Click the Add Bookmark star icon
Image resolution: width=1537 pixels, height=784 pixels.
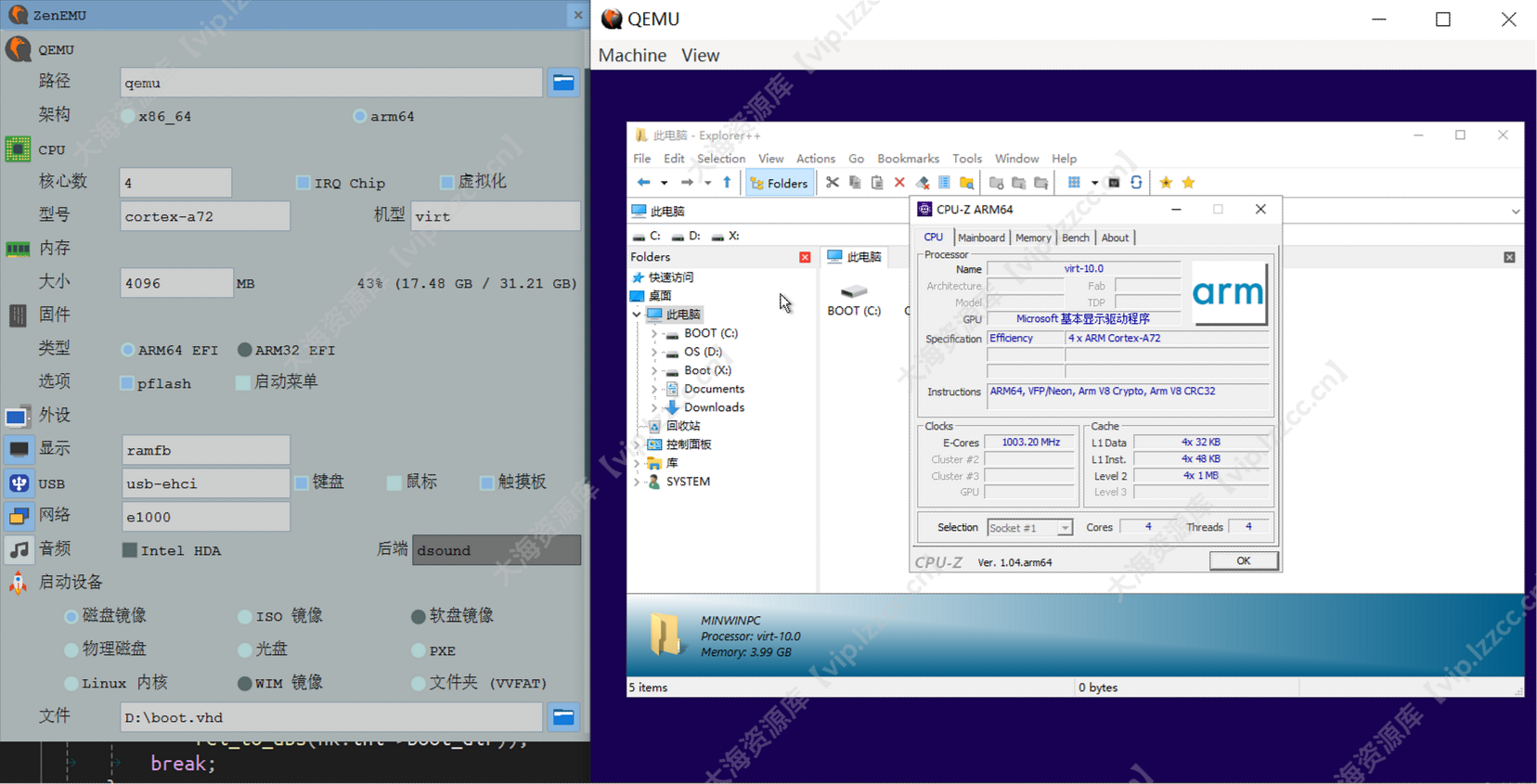coord(1166,183)
